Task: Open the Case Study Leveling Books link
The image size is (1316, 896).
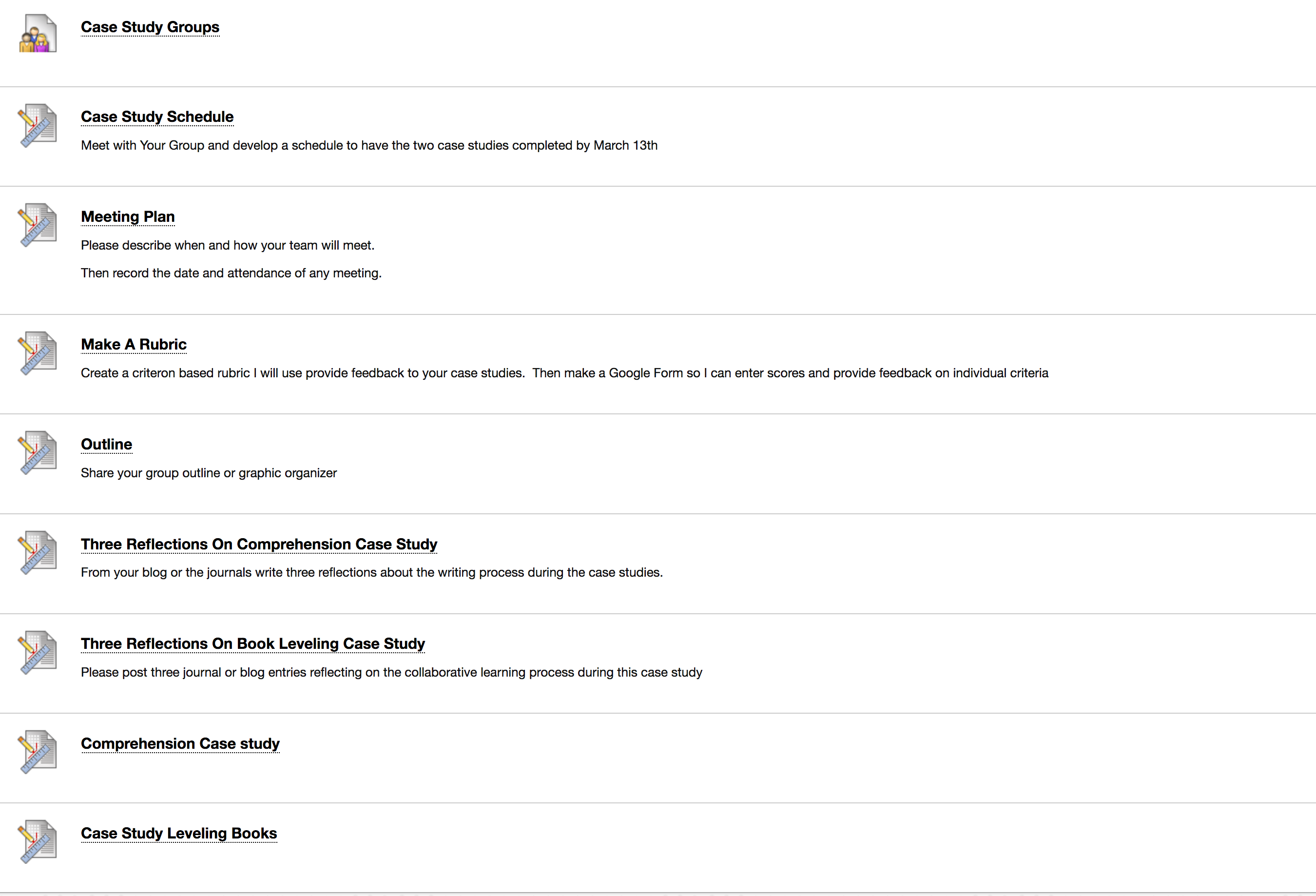Action: [x=179, y=834]
